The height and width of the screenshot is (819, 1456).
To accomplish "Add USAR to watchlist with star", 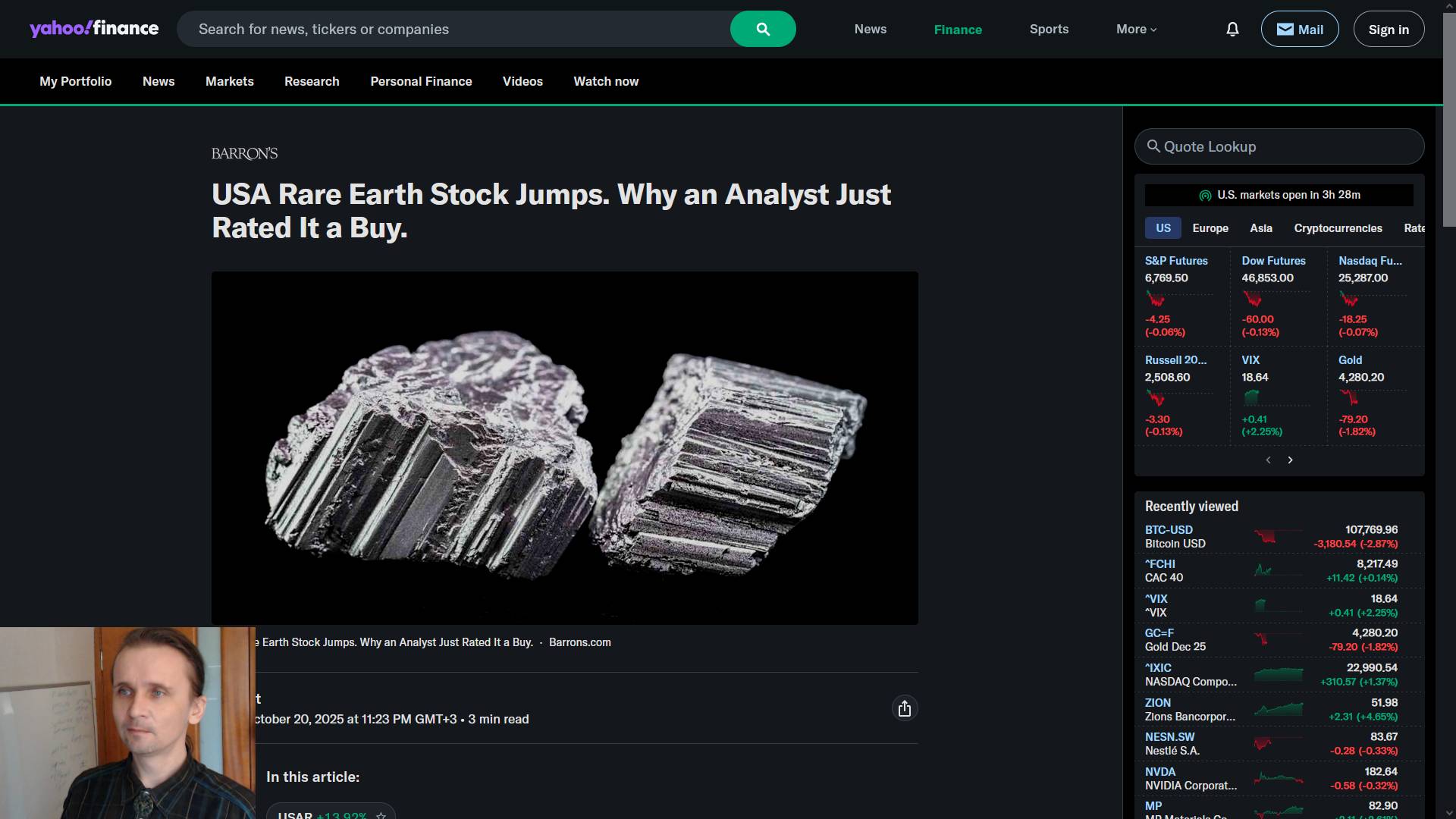I will pyautogui.click(x=381, y=815).
